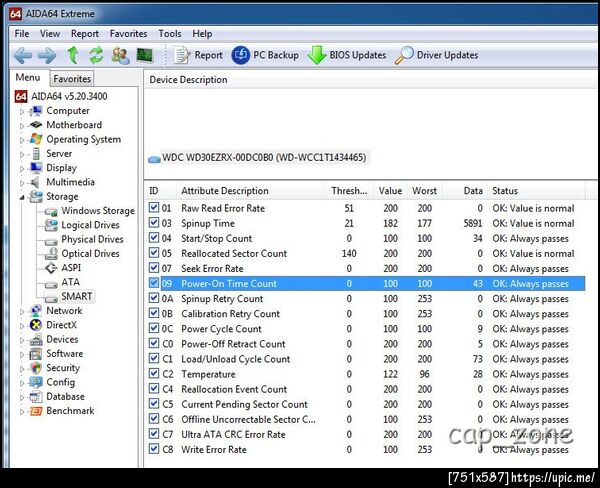Expand the Benchmark tree node
Image resolution: width=600 pixels, height=488 pixels.
(x=22, y=411)
